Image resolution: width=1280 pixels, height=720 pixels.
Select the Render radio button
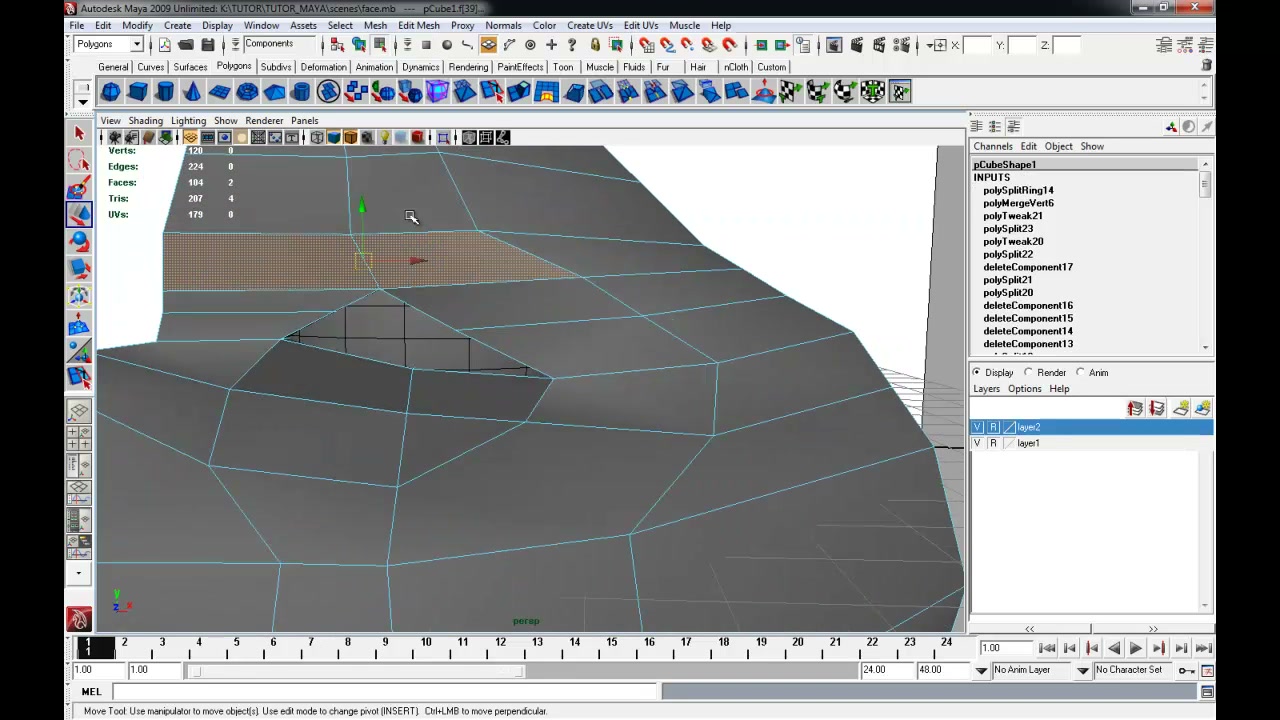tap(1046, 372)
